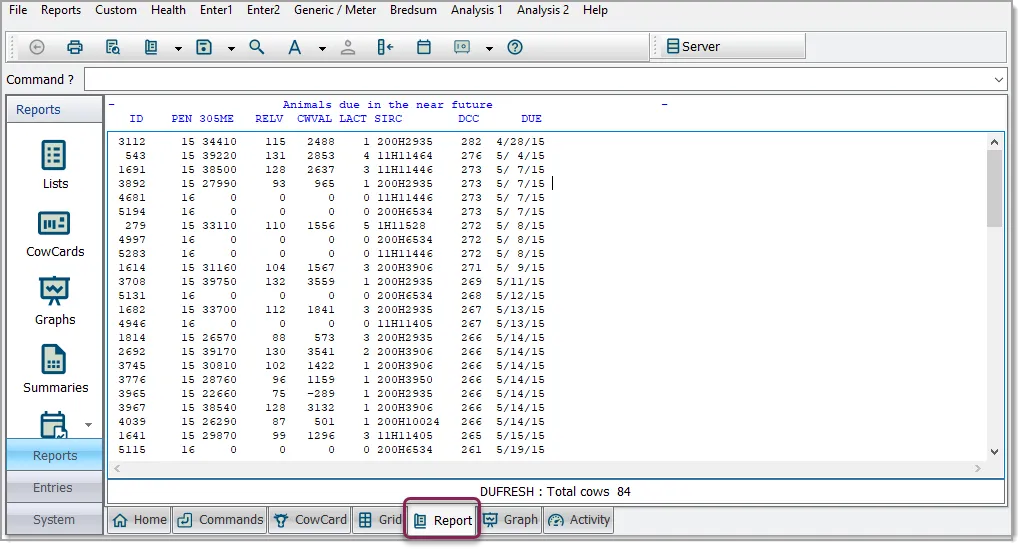Image resolution: width=1023 pixels, height=551 pixels.
Task: Click the horizontal scrollbar left arrow
Action: [117, 468]
